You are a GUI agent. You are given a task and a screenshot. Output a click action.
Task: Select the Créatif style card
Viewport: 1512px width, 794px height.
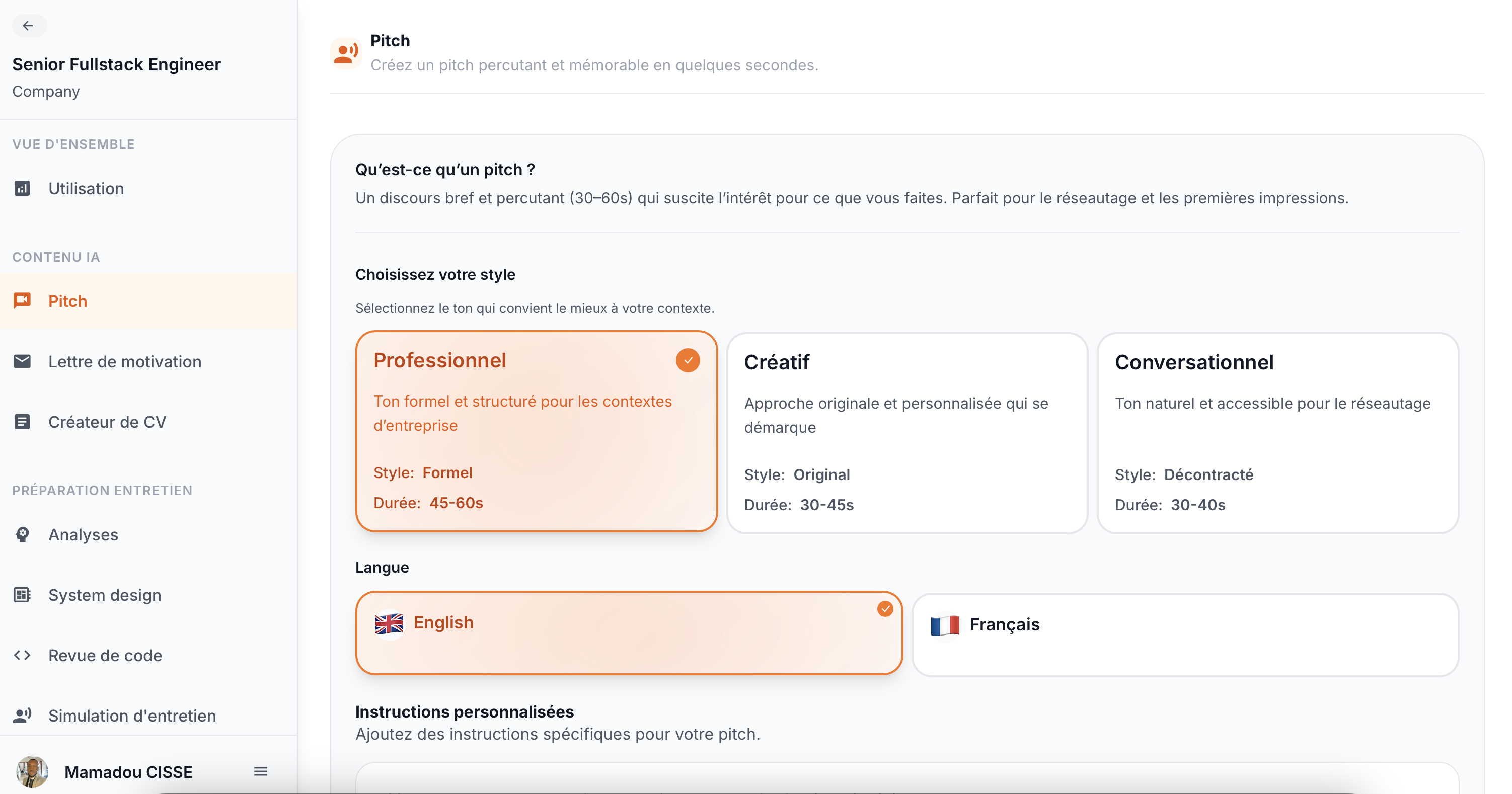pos(906,433)
